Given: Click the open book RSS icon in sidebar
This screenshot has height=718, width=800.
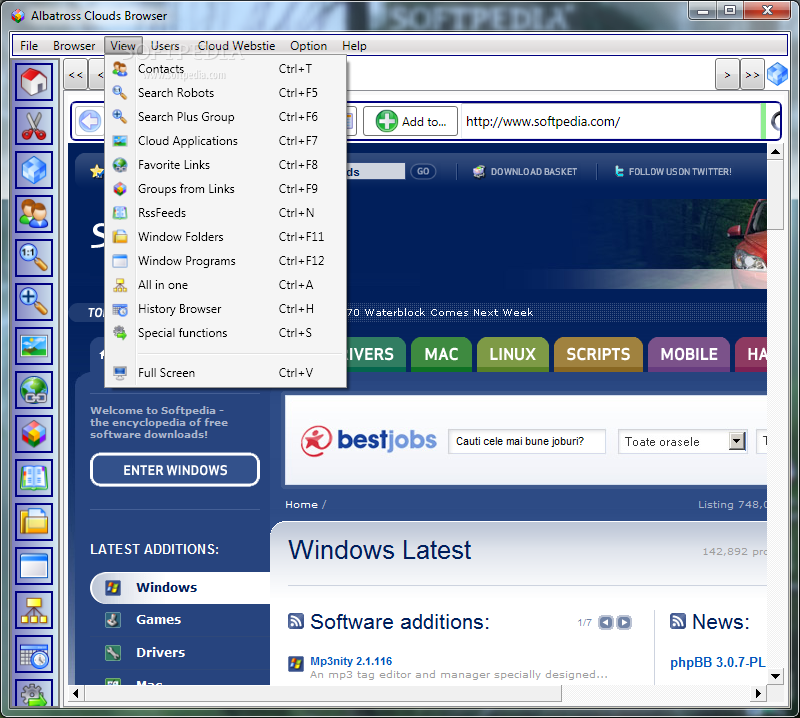Looking at the screenshot, I should (34, 478).
